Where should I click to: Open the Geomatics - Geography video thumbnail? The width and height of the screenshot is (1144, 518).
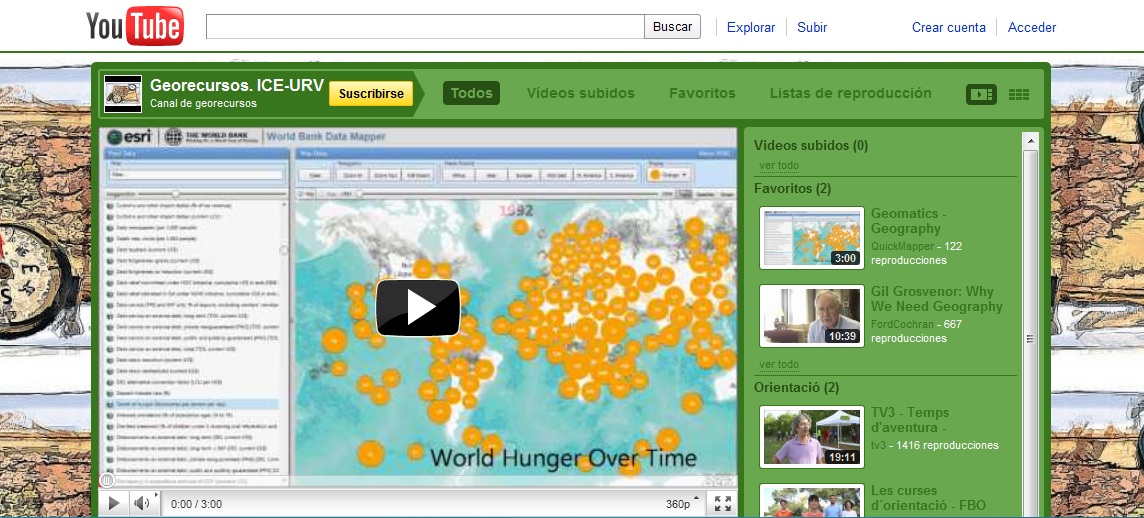tap(811, 238)
